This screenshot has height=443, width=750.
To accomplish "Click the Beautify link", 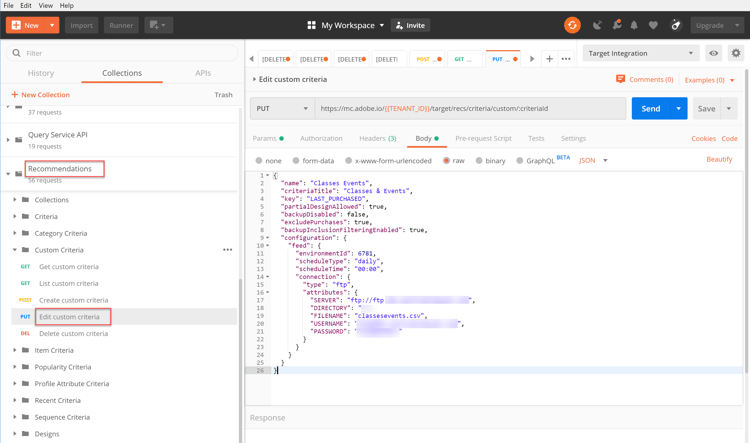I will click(x=719, y=160).
